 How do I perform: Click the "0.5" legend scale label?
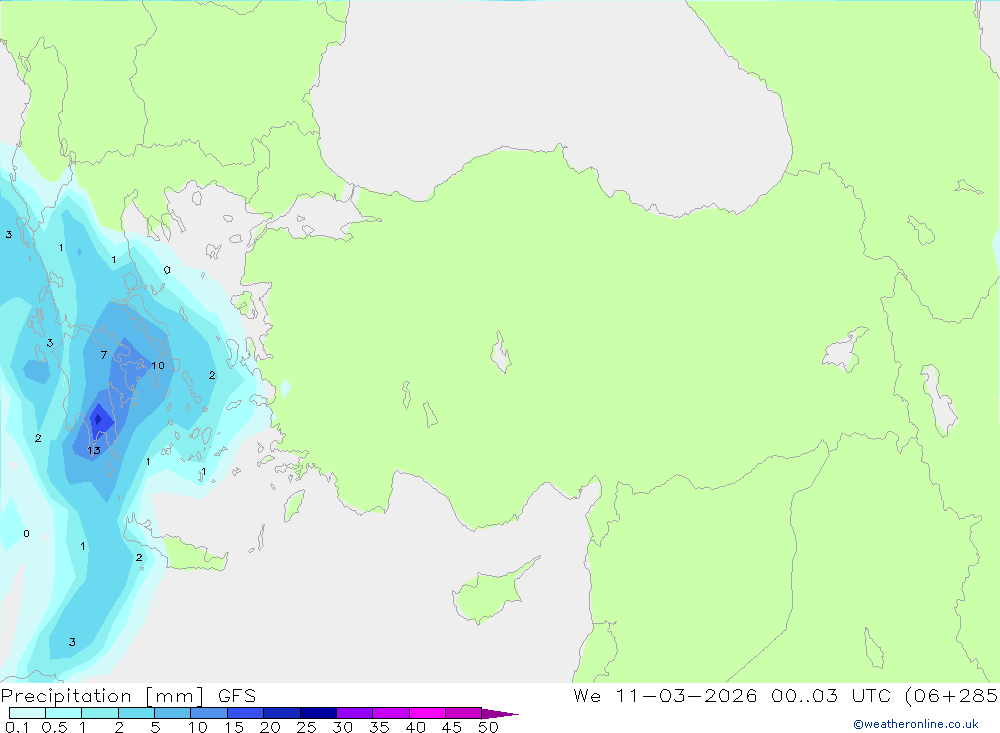(54, 727)
